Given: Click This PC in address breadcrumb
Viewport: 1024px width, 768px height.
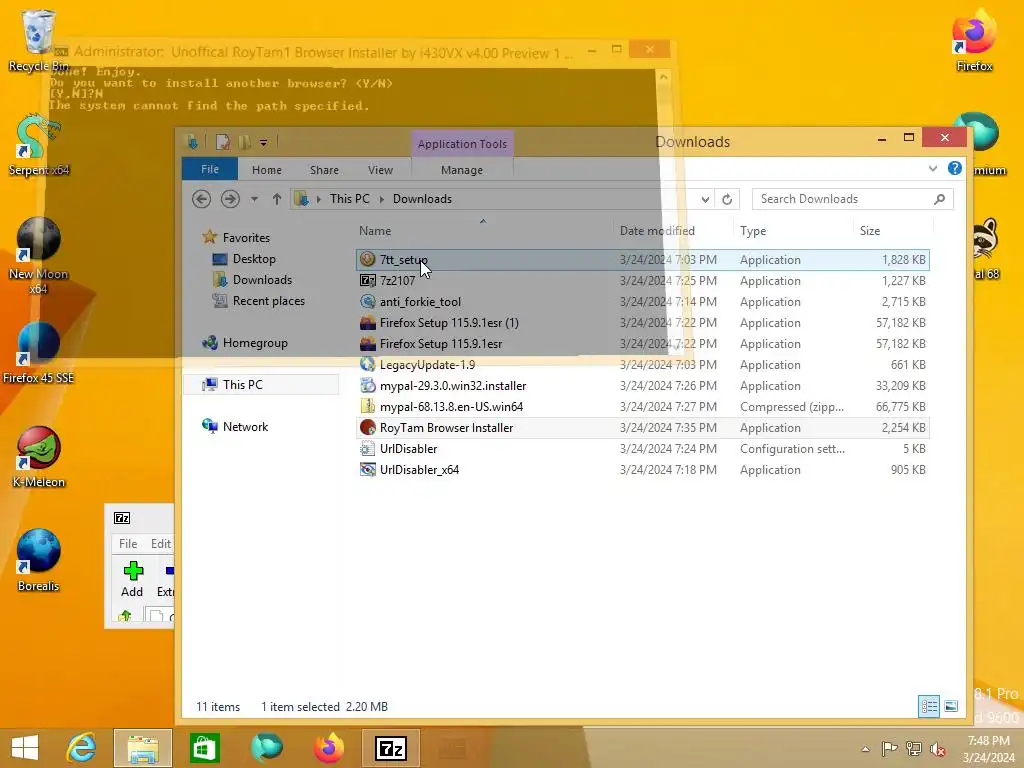Looking at the screenshot, I should [349, 199].
